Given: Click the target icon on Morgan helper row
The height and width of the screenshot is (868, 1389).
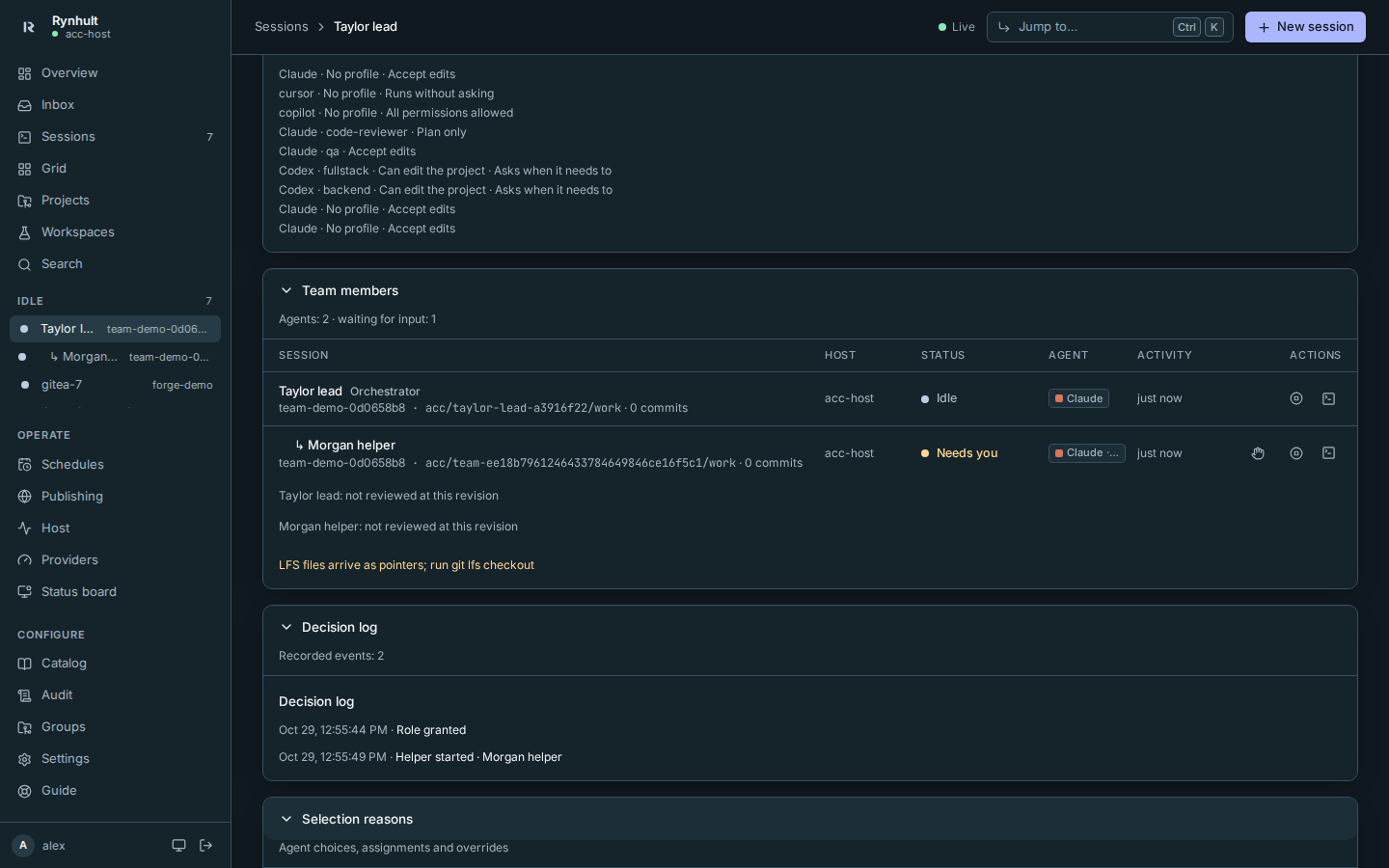Looking at the screenshot, I should (1296, 453).
